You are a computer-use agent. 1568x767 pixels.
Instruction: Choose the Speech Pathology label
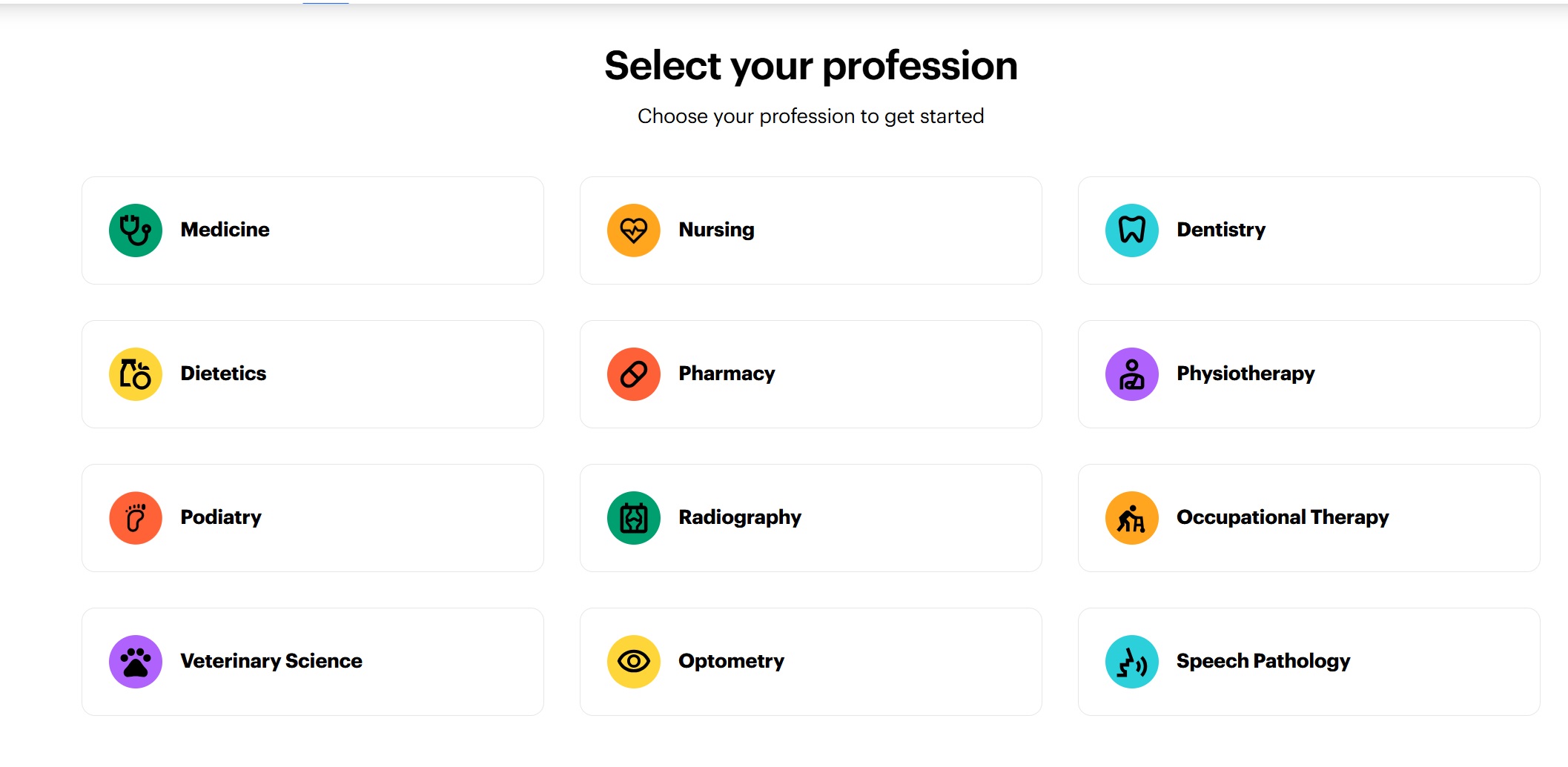tap(1263, 661)
